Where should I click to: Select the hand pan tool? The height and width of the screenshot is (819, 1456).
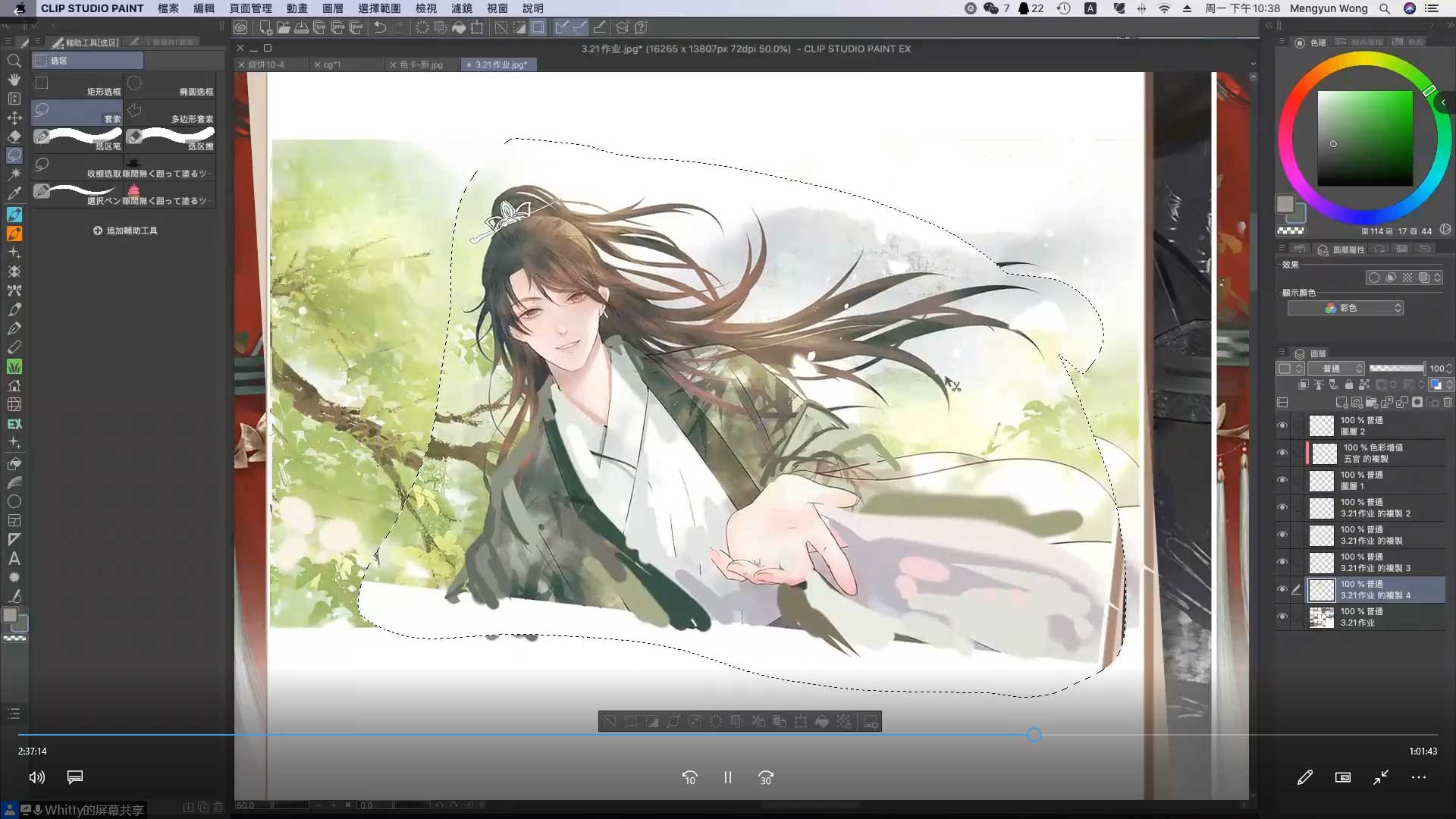(x=14, y=80)
